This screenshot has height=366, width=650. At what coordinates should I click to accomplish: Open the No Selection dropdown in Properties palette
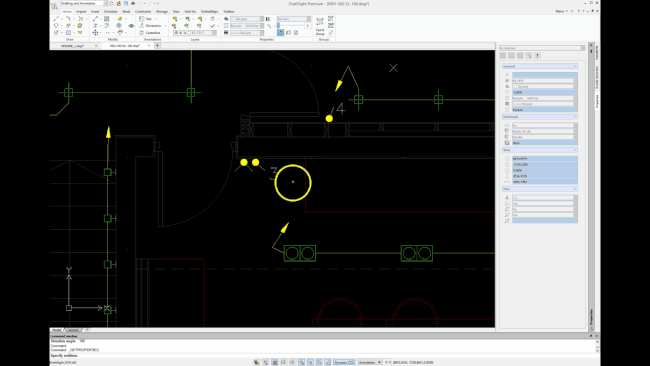pos(542,48)
